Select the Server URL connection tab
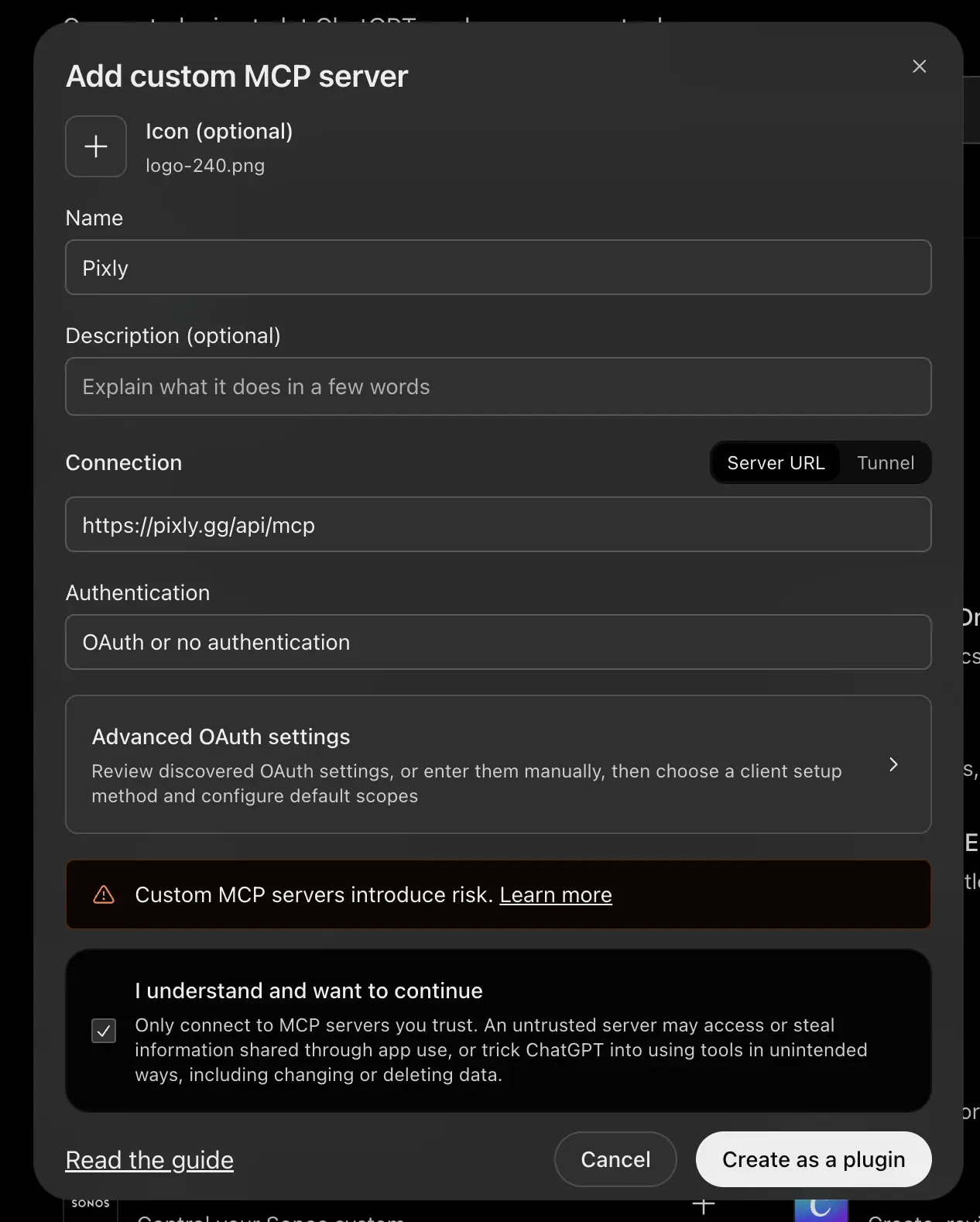Screen dimensions: 980x1222 pos(776,462)
